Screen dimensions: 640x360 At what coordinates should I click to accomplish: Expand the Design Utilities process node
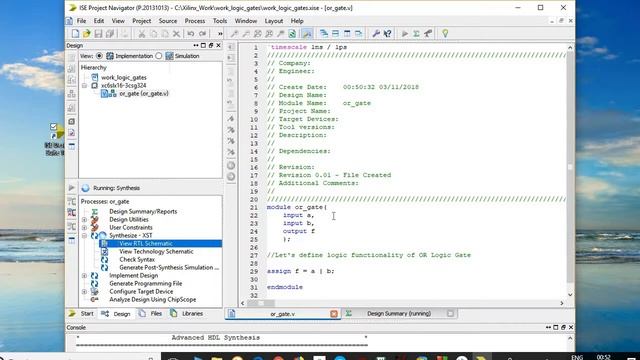tap(84, 220)
